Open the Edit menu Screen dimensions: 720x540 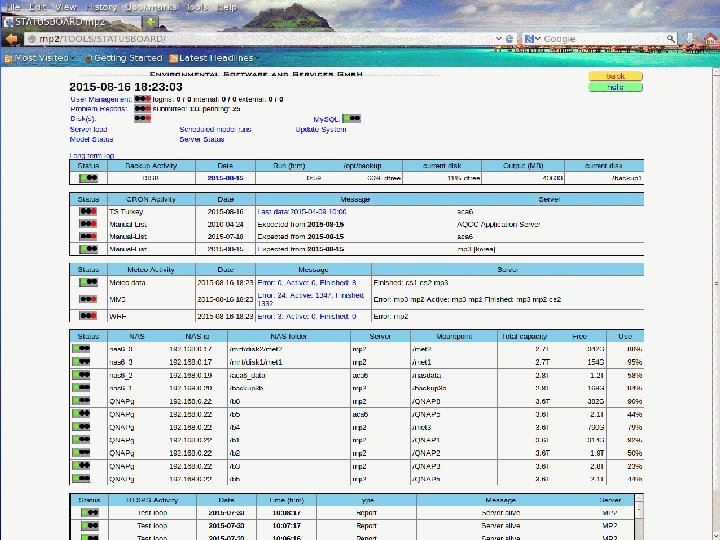[38, 7]
